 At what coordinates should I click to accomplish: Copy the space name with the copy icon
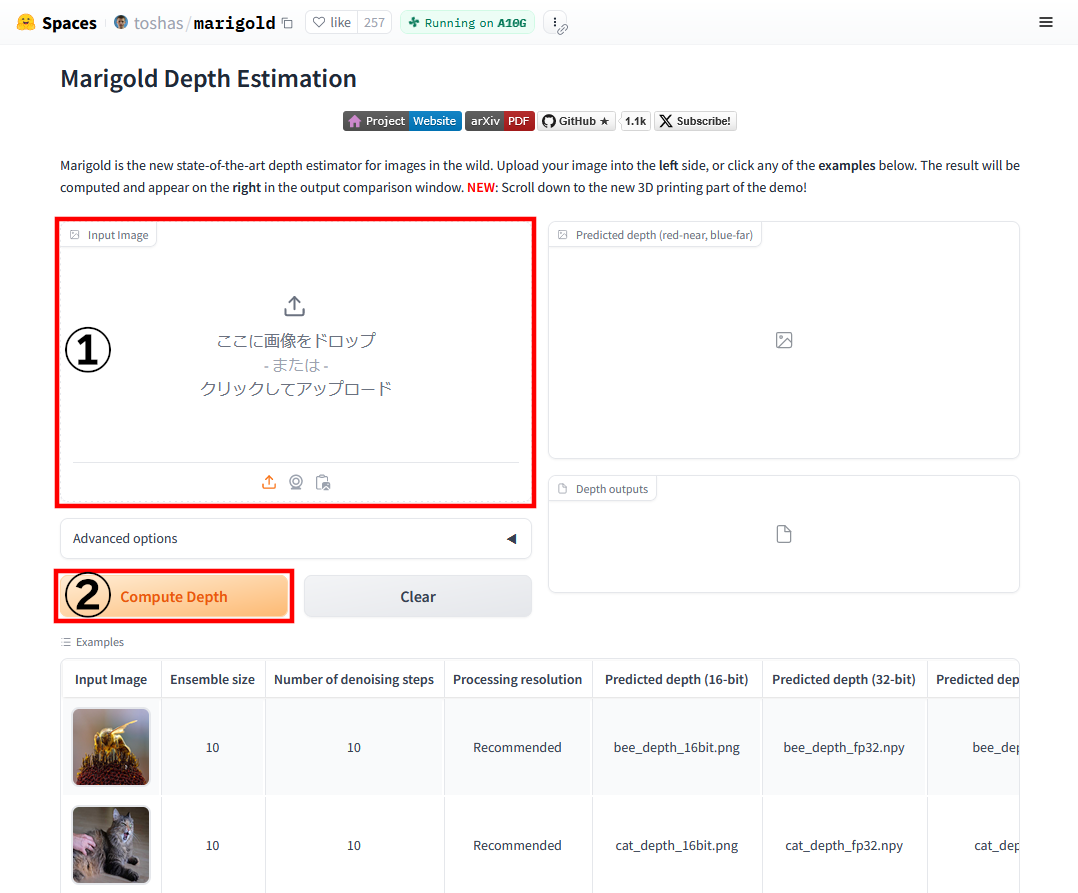pyautogui.click(x=288, y=23)
